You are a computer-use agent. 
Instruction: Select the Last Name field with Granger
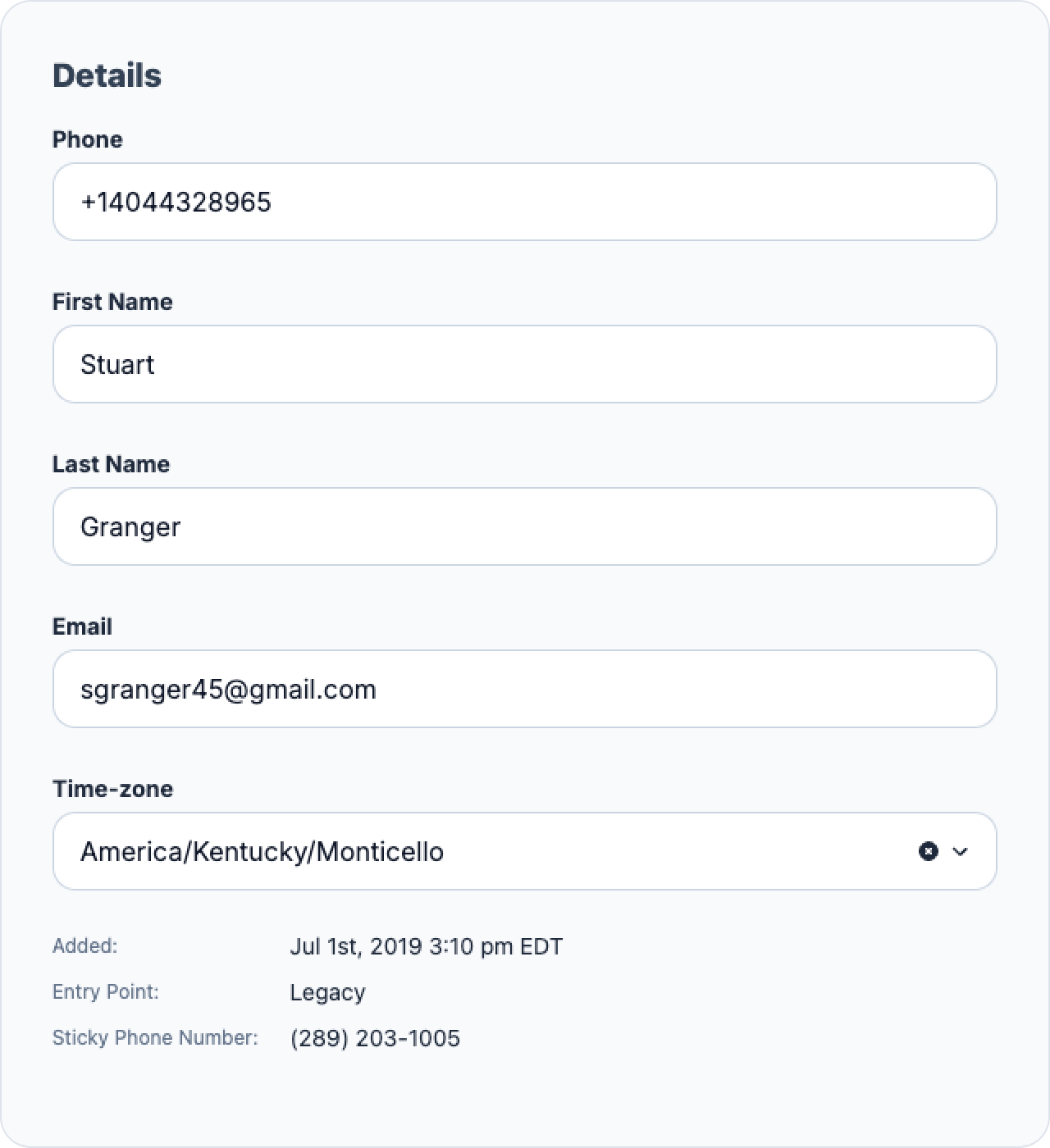click(x=525, y=526)
